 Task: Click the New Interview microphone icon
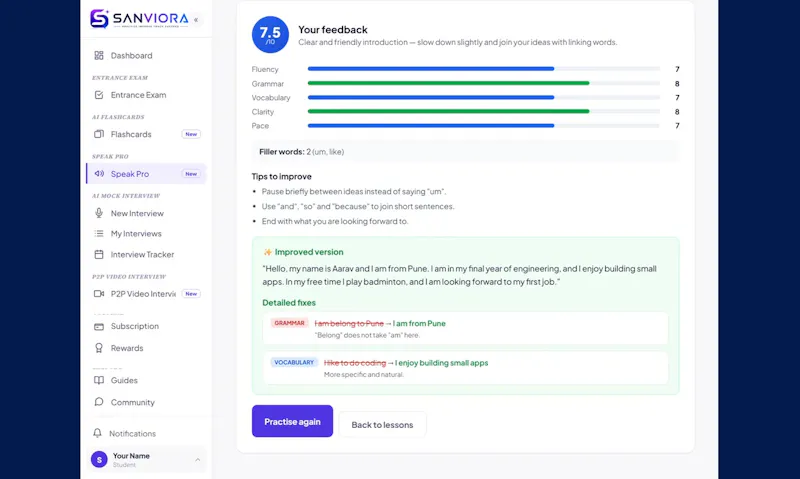coord(99,213)
